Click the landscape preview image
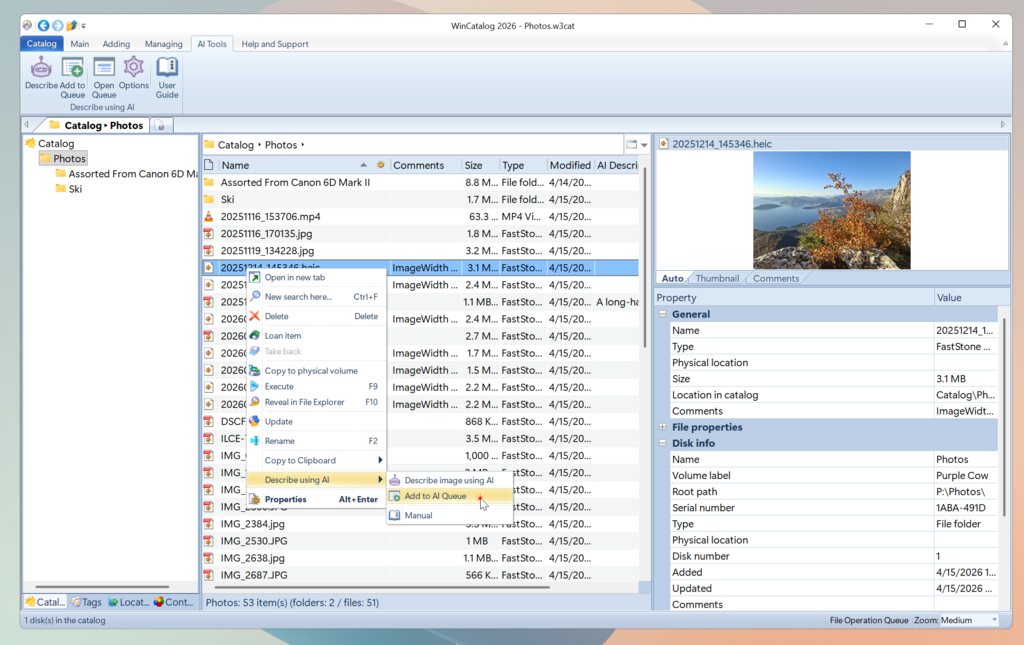 831,210
